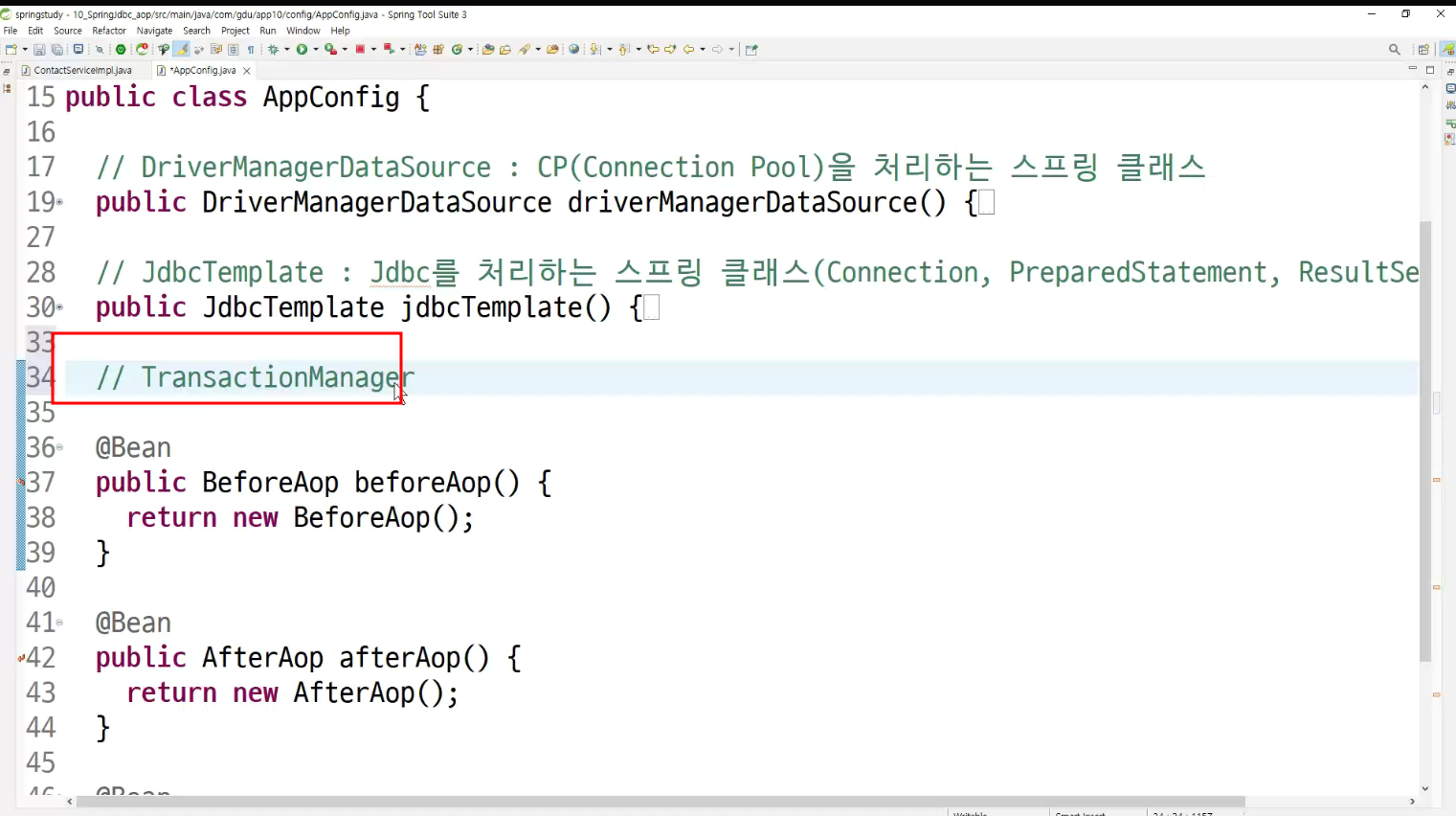Collapse the afterAop method at line 41

60,623
